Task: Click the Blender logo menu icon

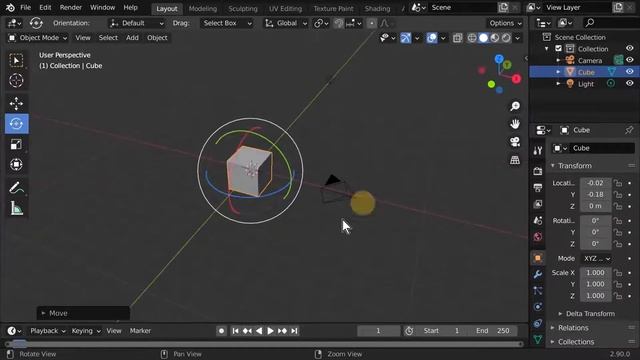Action: coord(10,8)
